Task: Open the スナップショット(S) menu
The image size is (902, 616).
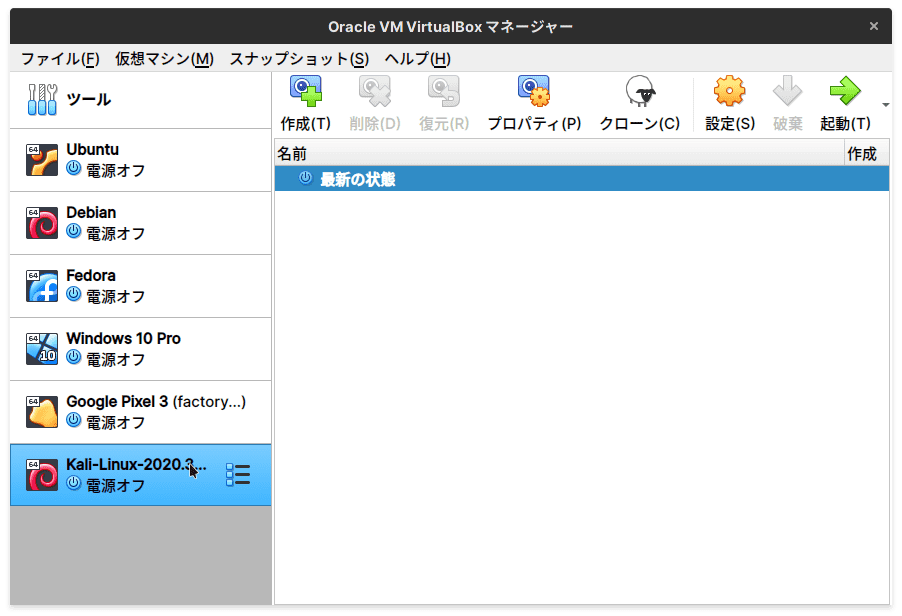Action: (x=299, y=59)
